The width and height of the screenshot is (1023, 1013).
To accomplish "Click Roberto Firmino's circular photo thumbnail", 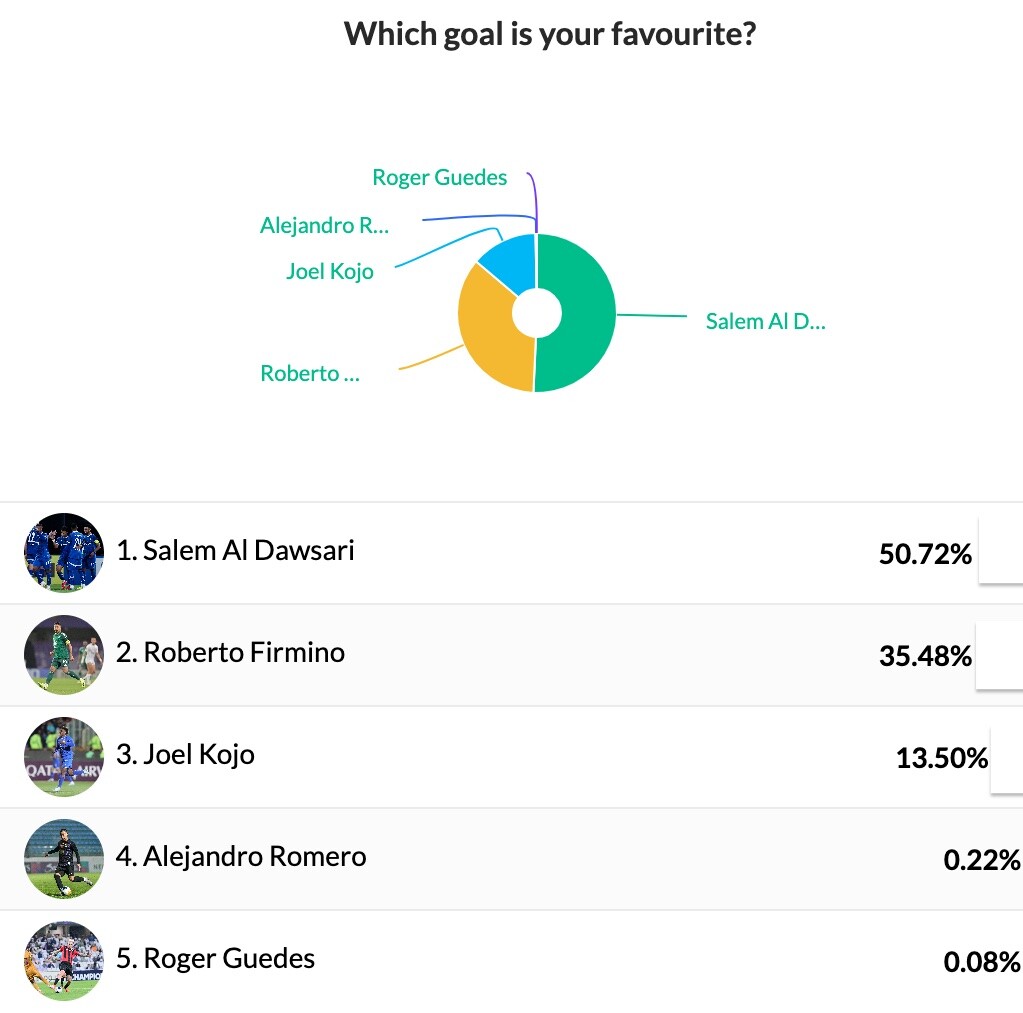I will point(64,654).
